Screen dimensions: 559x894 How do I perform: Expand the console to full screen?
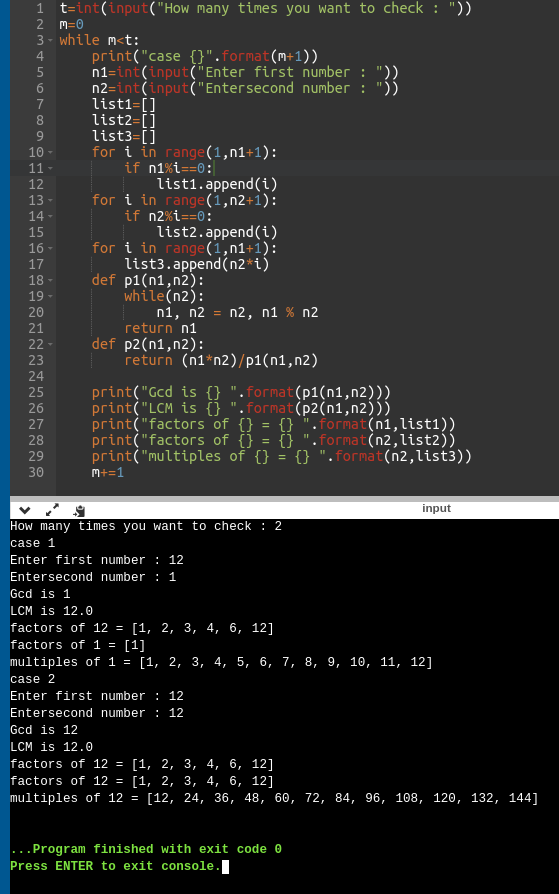[52, 510]
